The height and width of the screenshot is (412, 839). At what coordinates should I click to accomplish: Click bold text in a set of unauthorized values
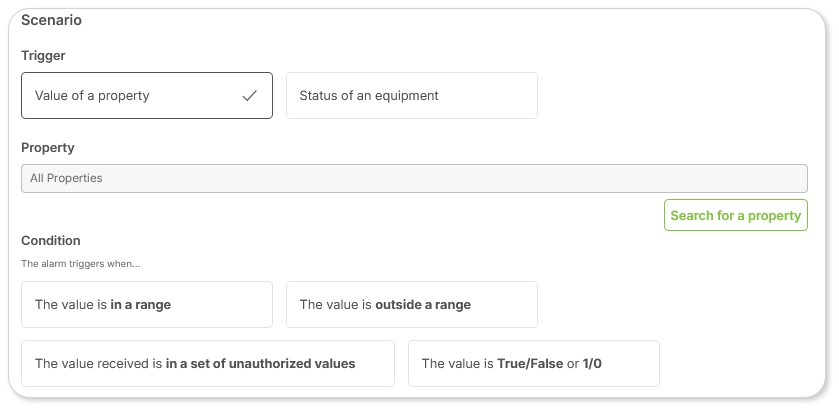click(x=261, y=363)
